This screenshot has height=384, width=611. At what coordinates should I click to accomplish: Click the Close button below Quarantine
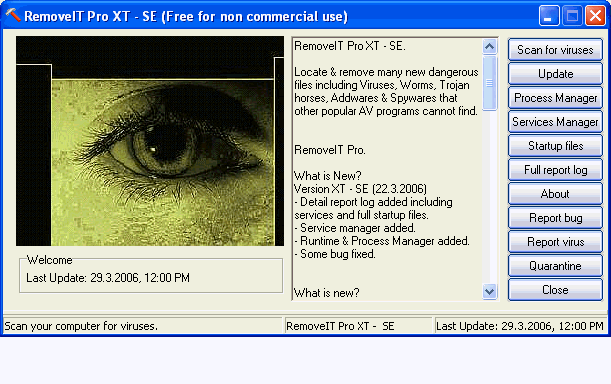555,290
